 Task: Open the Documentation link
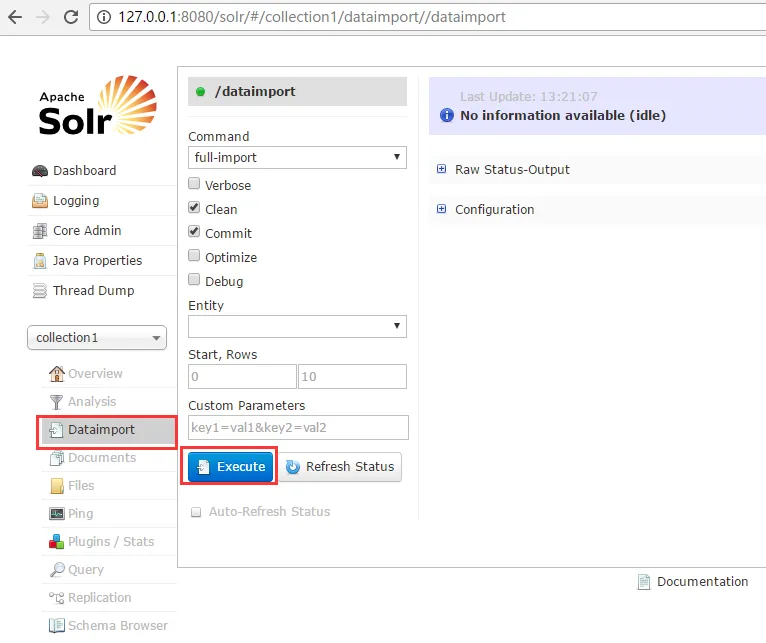tap(702, 581)
